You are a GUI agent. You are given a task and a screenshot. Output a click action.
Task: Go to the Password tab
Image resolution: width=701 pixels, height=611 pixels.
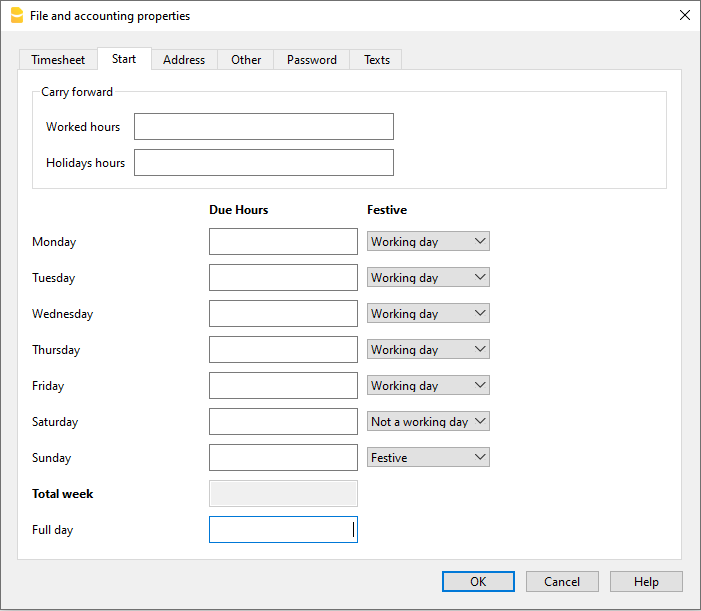[x=312, y=60]
